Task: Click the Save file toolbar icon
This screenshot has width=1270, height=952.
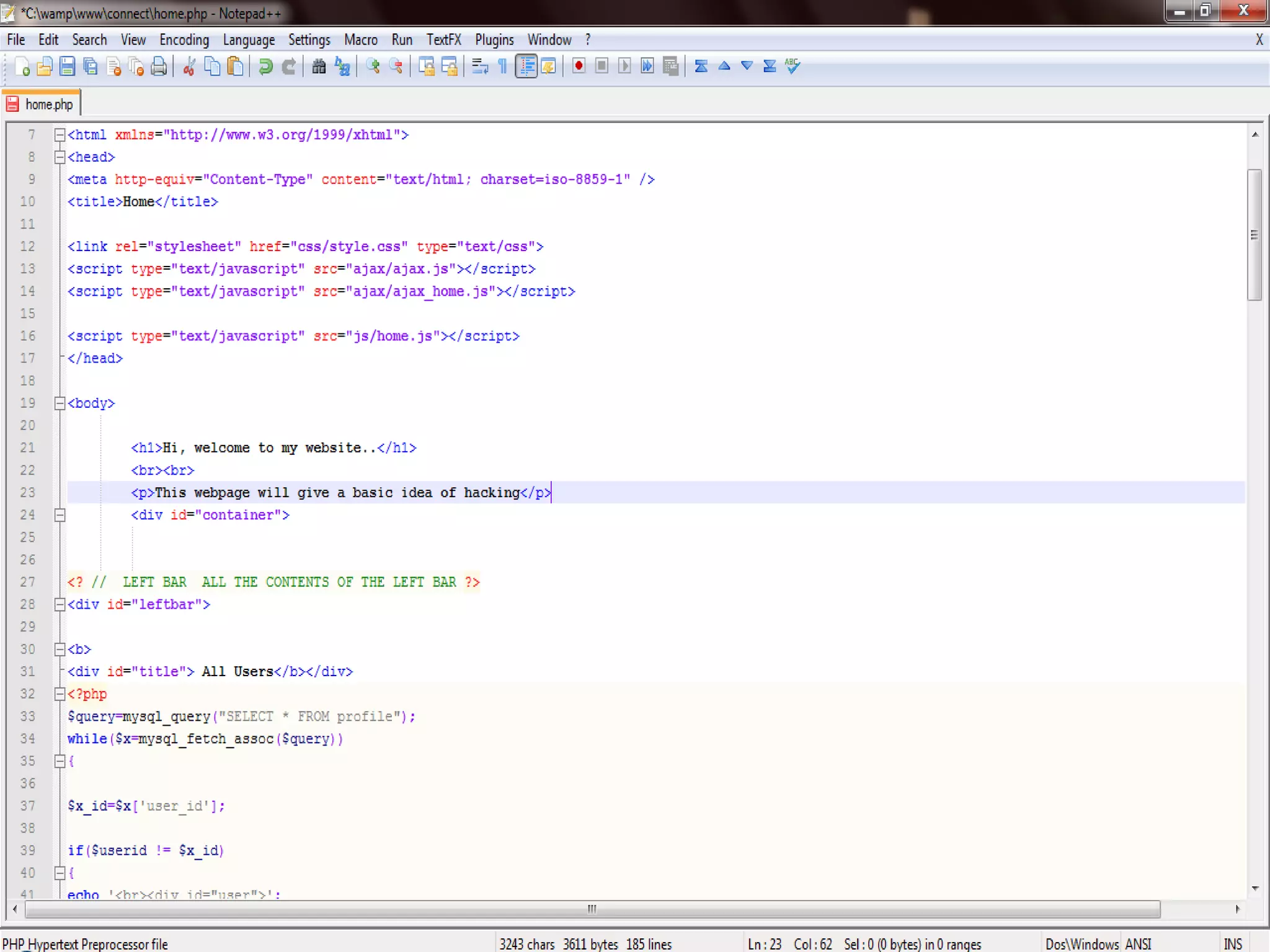Action: click(67, 66)
